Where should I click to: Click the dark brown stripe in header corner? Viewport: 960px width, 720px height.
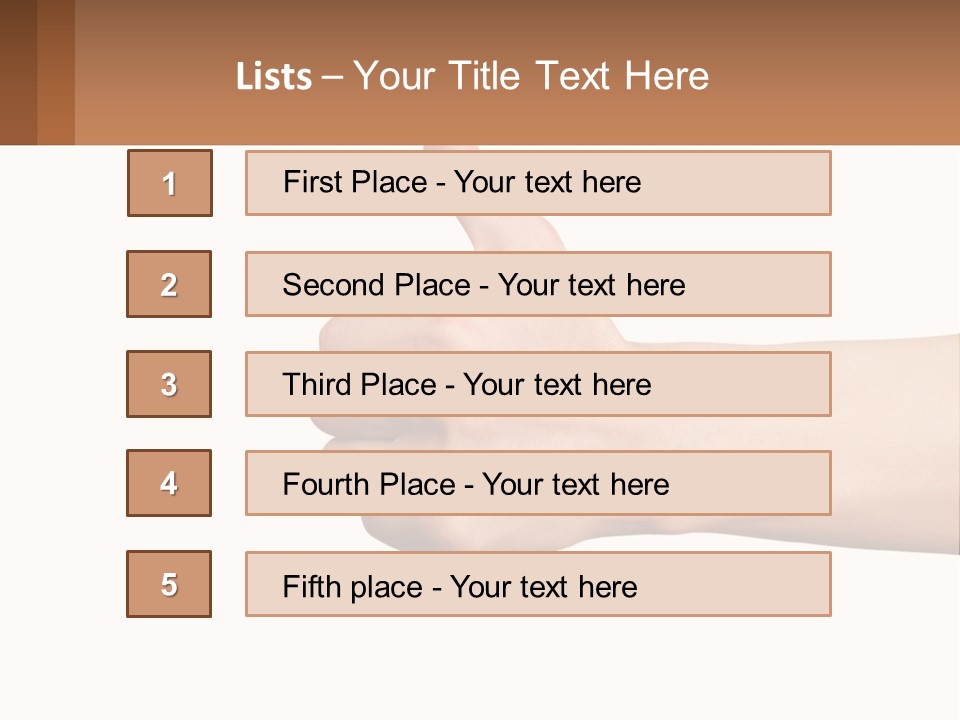[x=18, y=72]
